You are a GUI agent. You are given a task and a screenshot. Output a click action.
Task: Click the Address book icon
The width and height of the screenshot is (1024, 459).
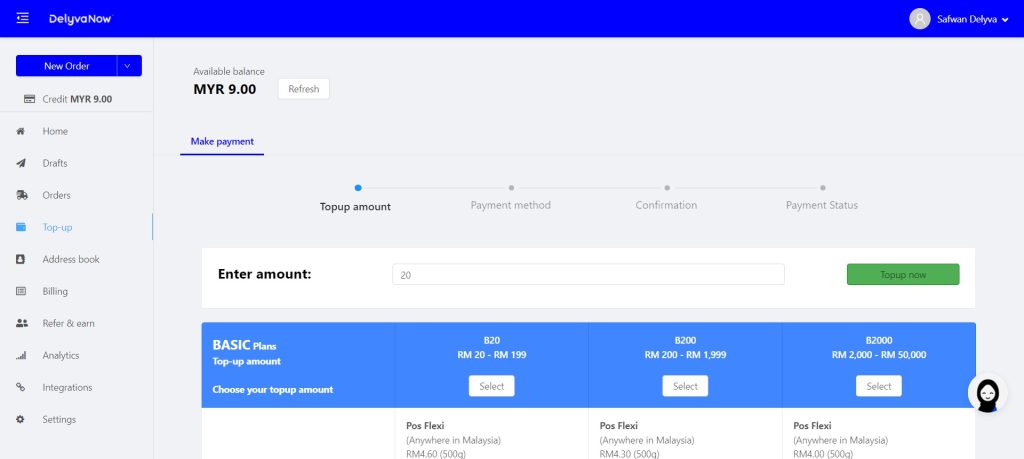pyautogui.click(x=20, y=259)
